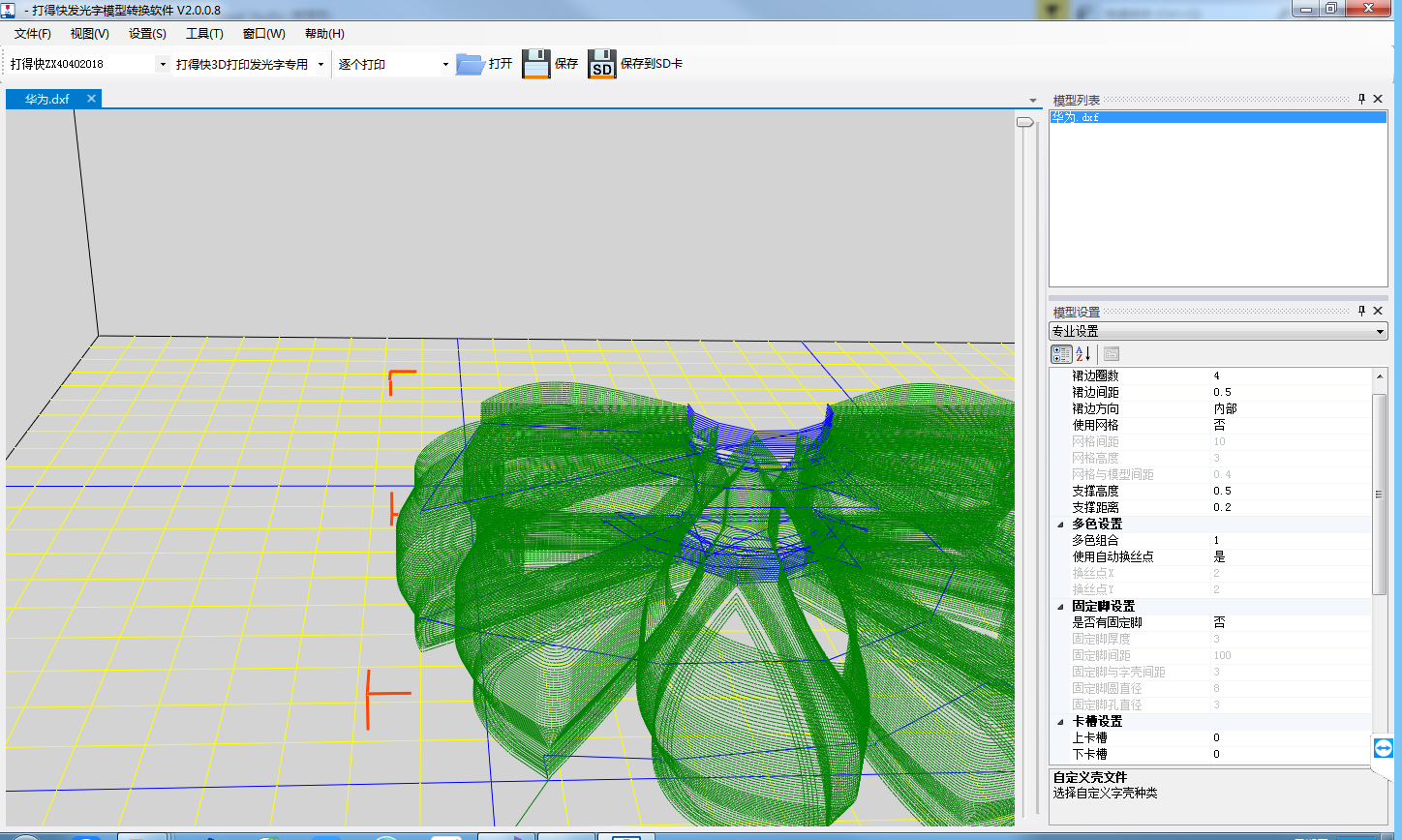Select the 裙边圈数 value 4
Viewport: 1402px width, 840px height.
pos(1292,375)
